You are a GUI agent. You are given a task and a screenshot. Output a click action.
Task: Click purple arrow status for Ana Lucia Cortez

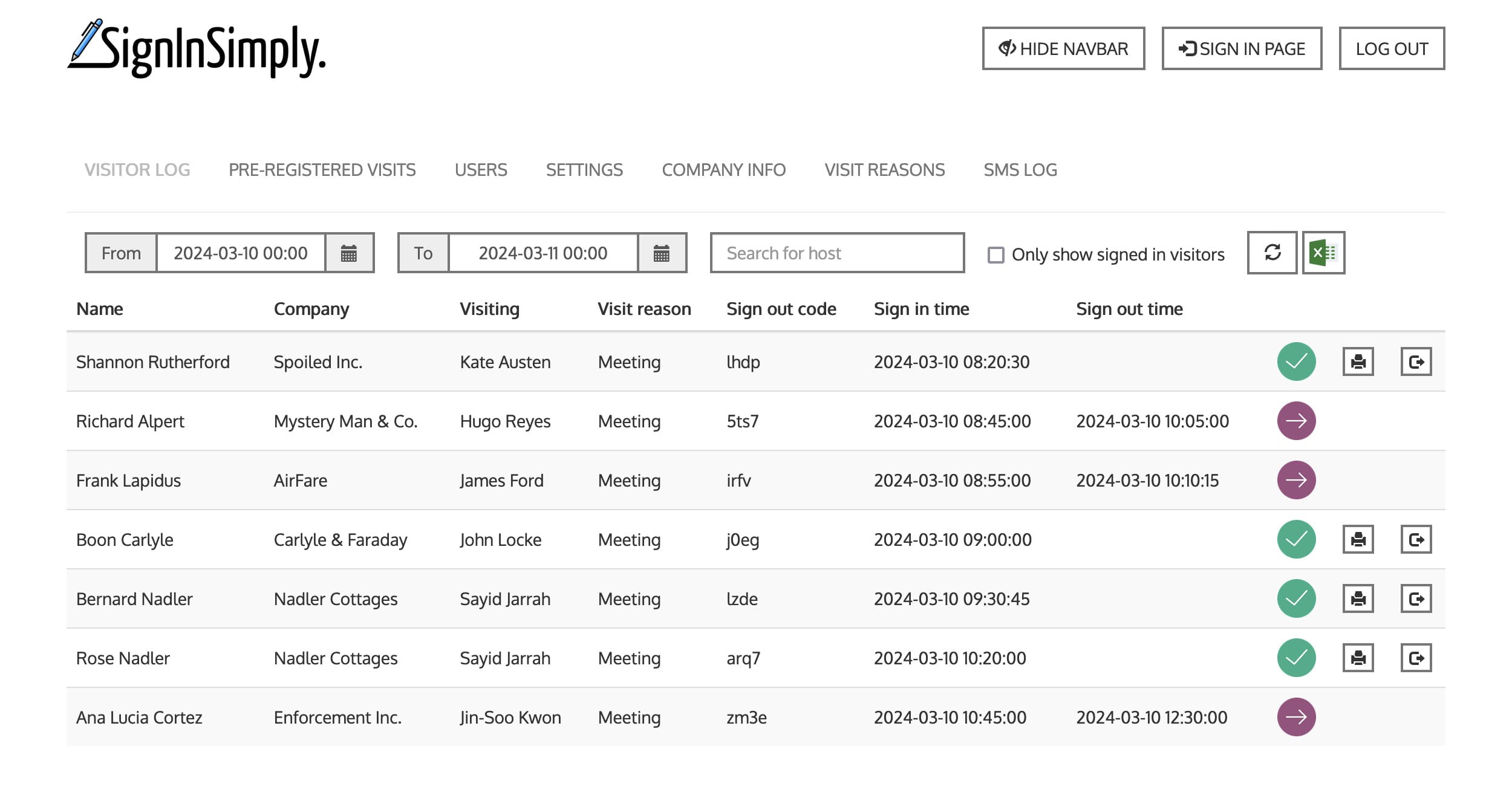[1296, 717]
